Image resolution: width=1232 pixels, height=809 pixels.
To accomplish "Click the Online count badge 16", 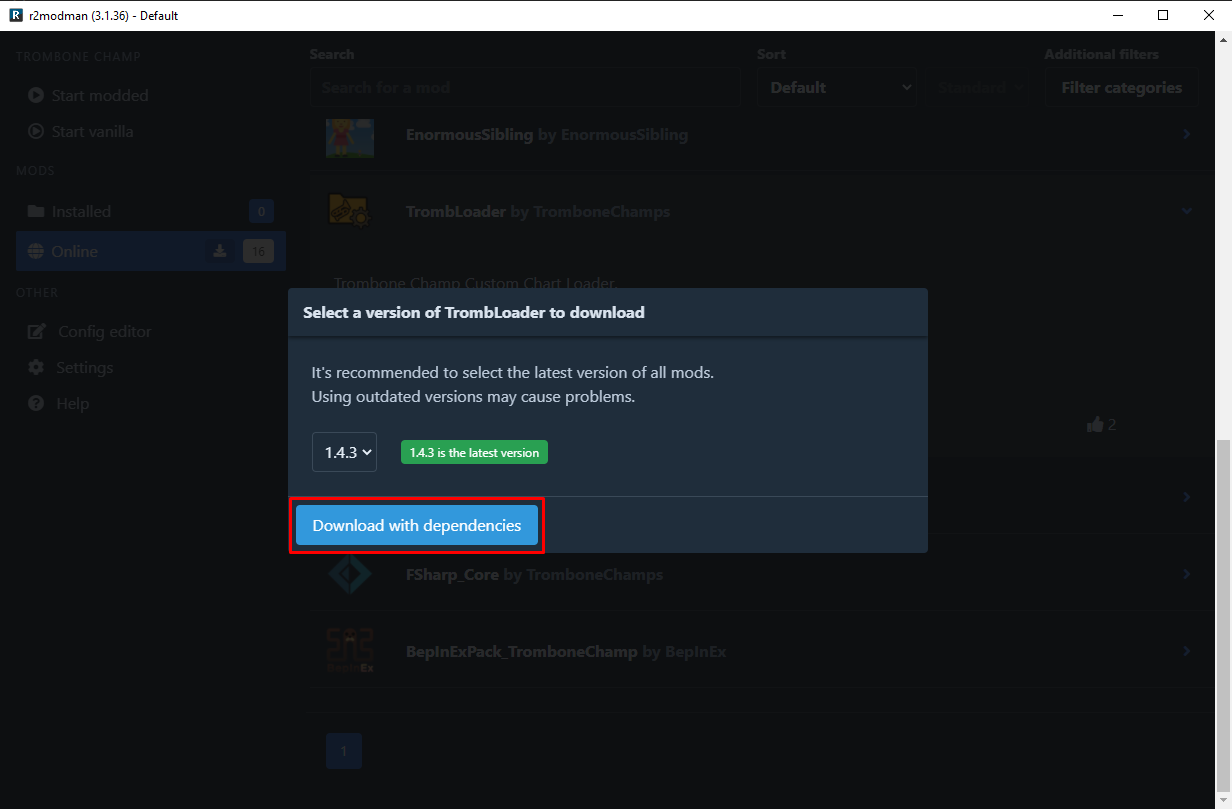I will (258, 252).
